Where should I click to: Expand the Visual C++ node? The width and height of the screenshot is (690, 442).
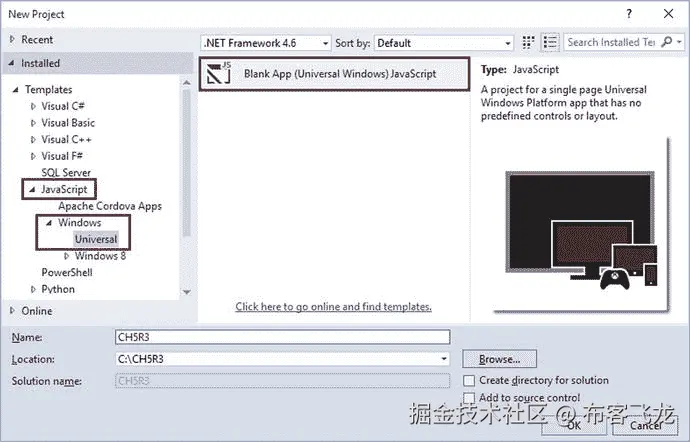(x=33, y=140)
